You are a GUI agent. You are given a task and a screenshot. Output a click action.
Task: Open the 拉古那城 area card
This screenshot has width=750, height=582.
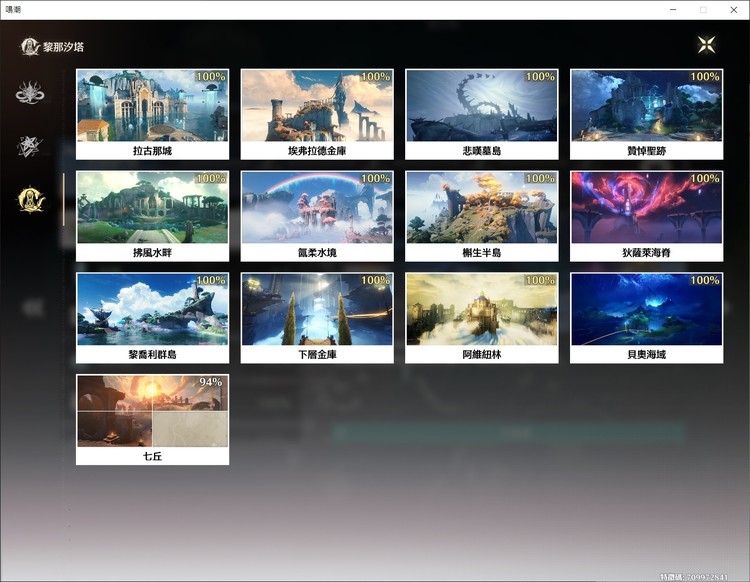153,114
